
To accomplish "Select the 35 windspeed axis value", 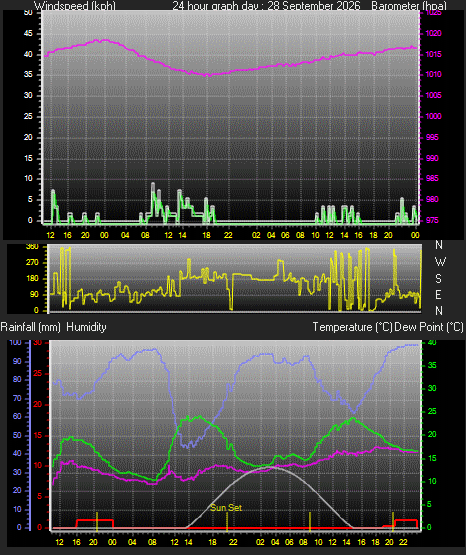I will tap(28, 74).
